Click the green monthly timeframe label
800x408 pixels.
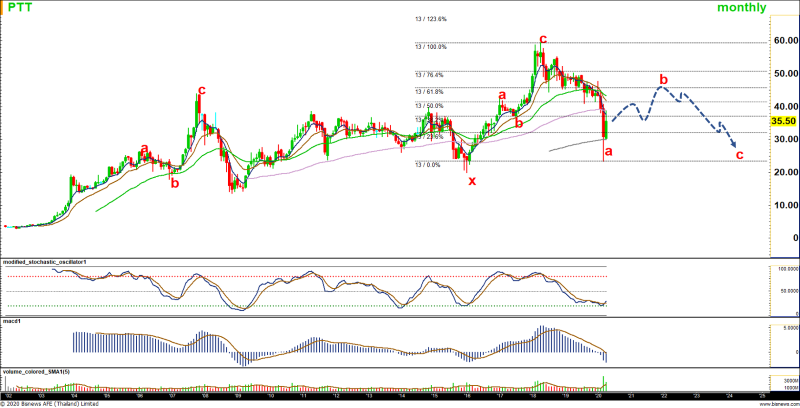tap(742, 8)
